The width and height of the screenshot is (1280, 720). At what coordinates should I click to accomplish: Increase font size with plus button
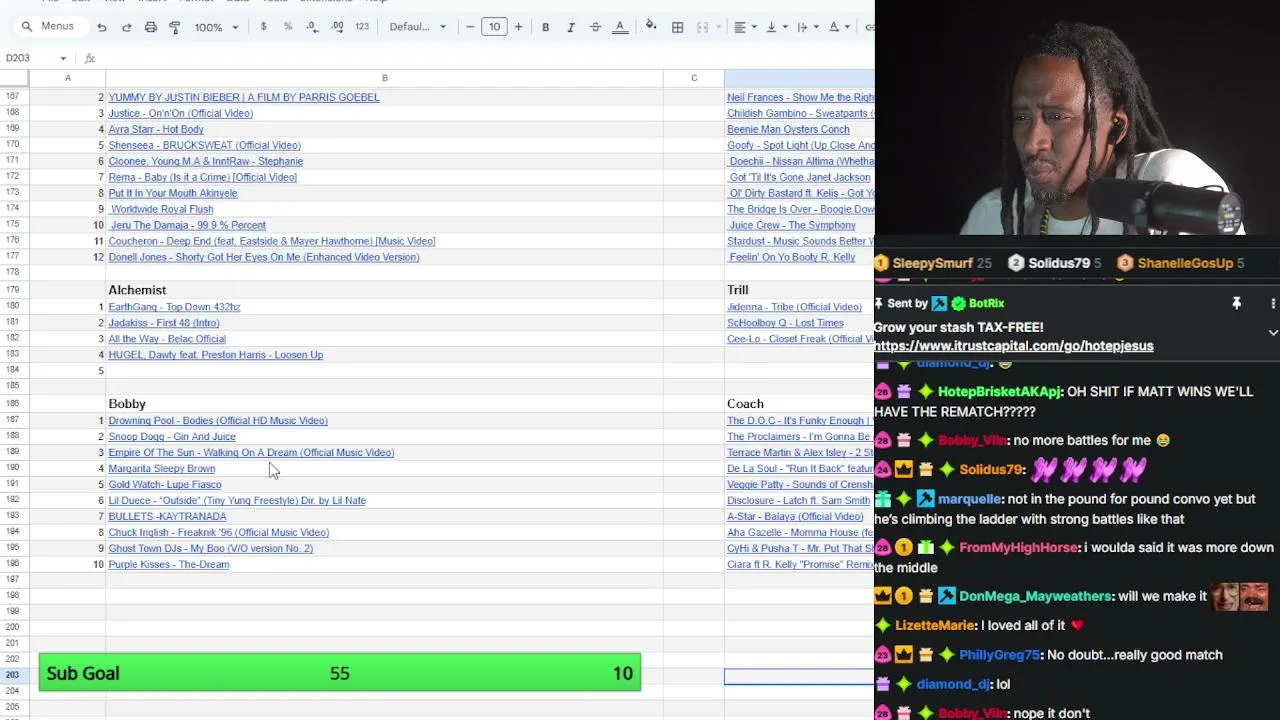pyautogui.click(x=518, y=27)
